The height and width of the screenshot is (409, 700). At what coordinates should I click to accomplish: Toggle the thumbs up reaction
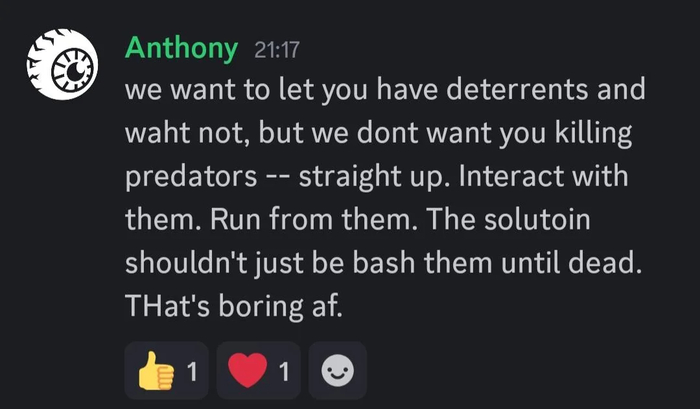click(166, 371)
